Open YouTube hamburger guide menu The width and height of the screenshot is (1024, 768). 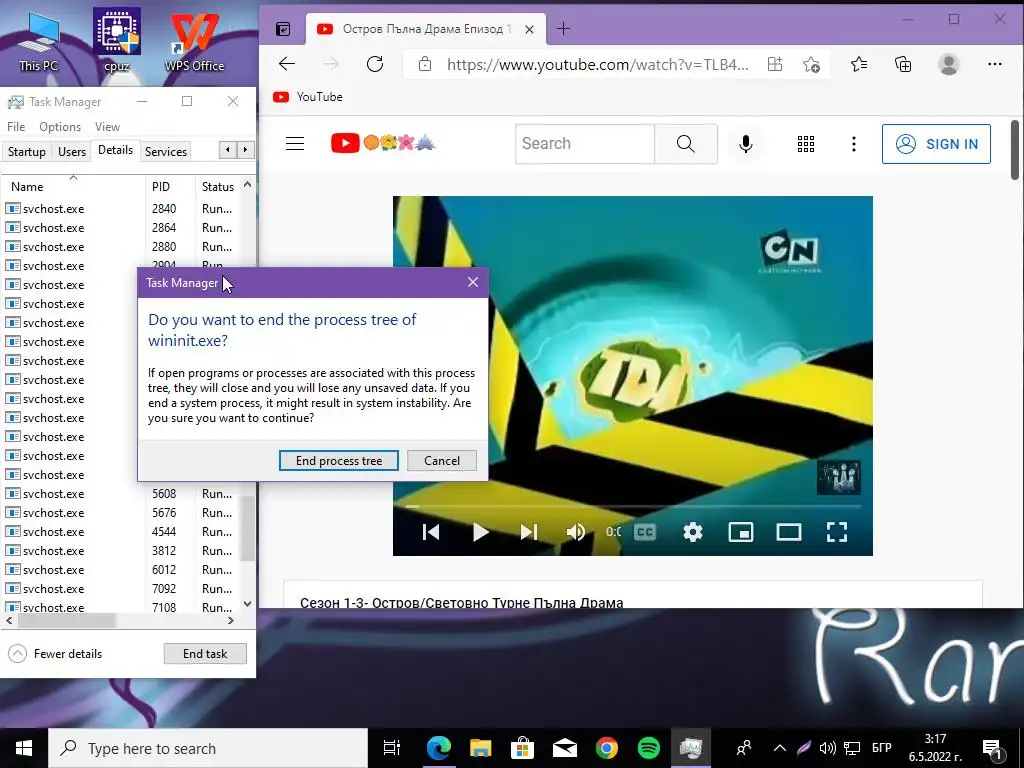point(295,144)
